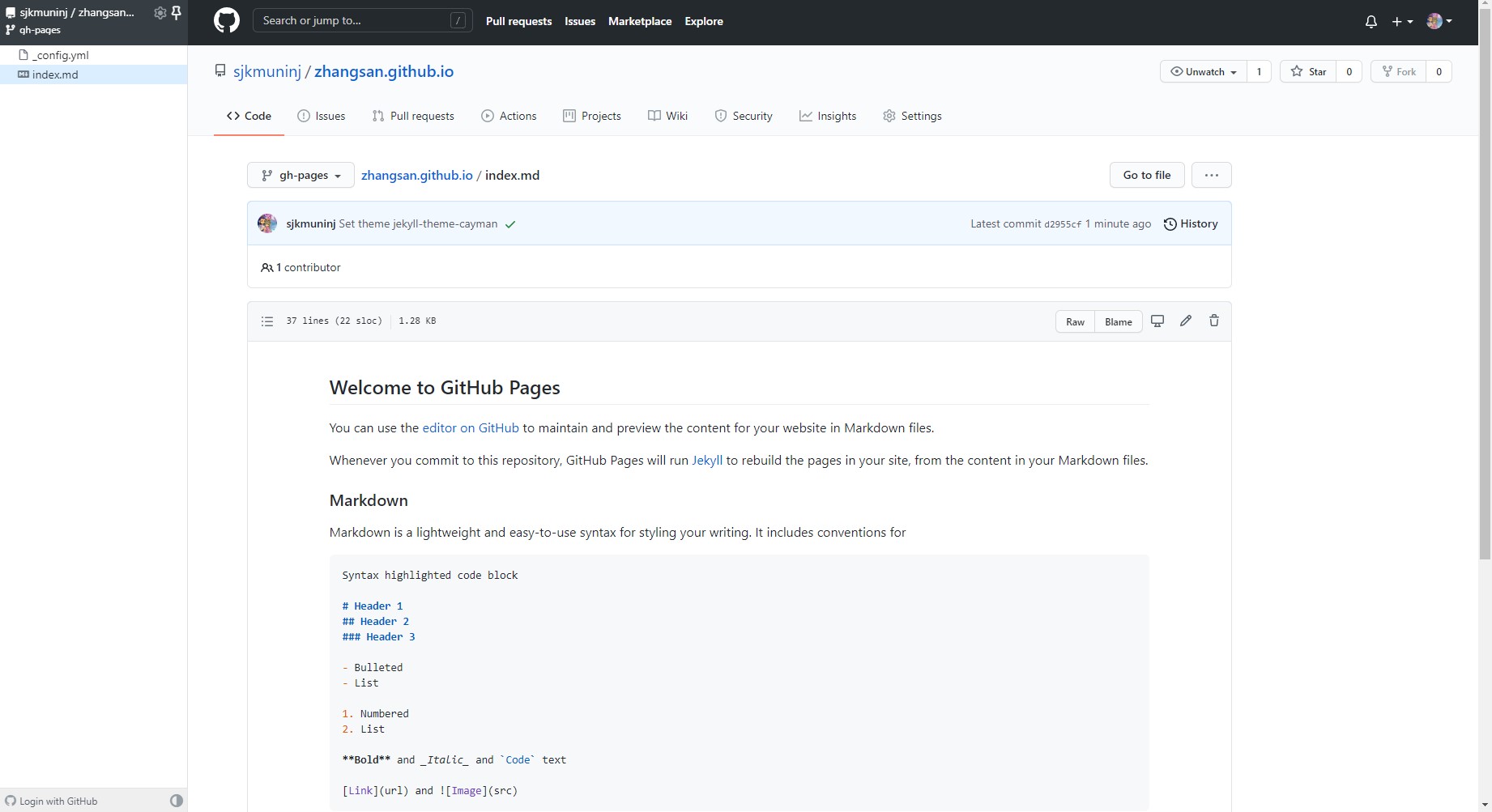Image resolution: width=1492 pixels, height=812 pixels.
Task: Click the green commit status checkmark
Action: pyautogui.click(x=510, y=224)
